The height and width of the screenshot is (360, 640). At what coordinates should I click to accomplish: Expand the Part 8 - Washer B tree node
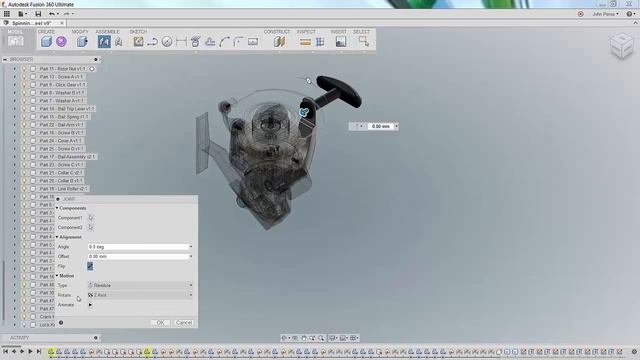[x=15, y=93]
